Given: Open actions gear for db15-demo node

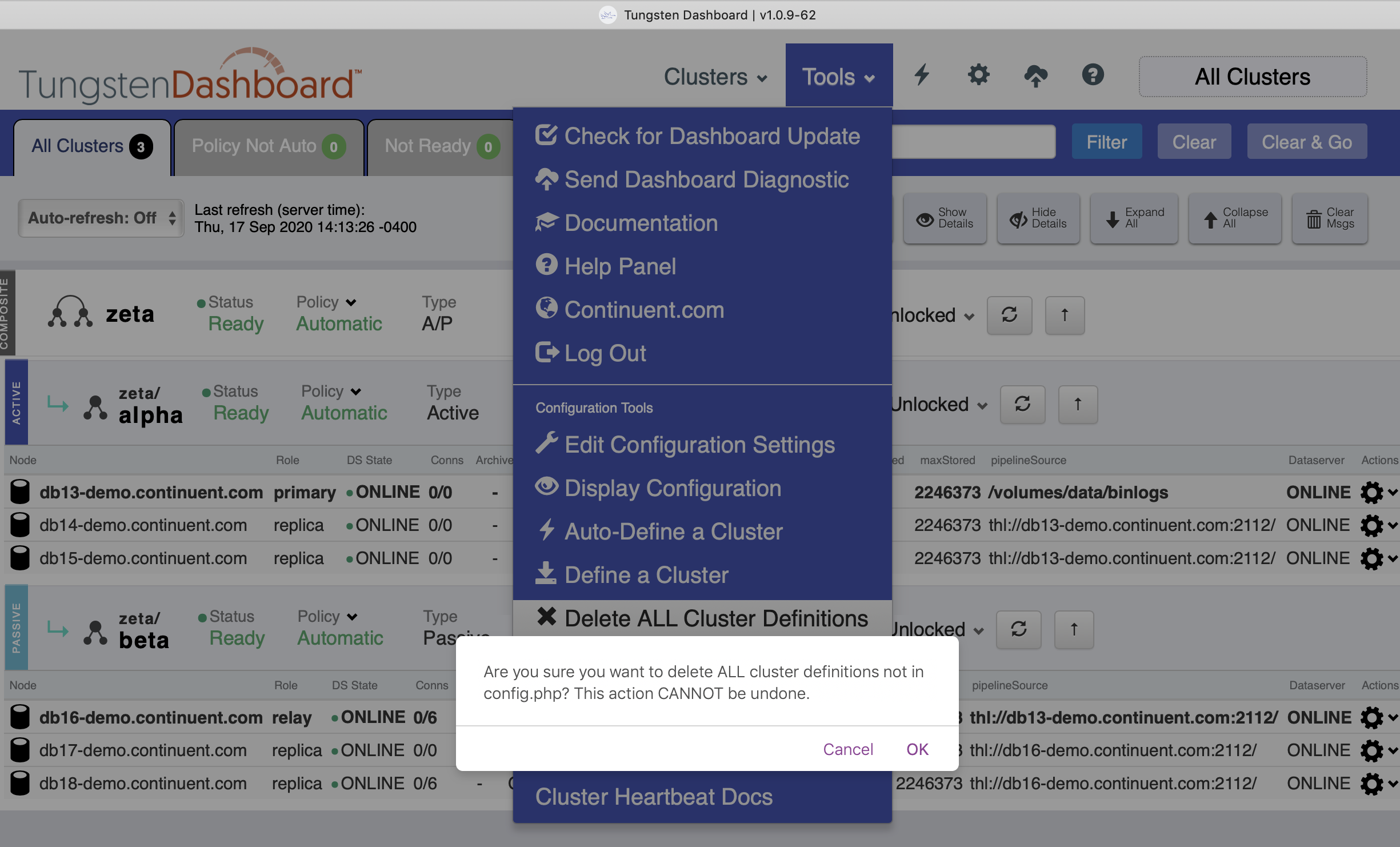Looking at the screenshot, I should pos(1378,558).
